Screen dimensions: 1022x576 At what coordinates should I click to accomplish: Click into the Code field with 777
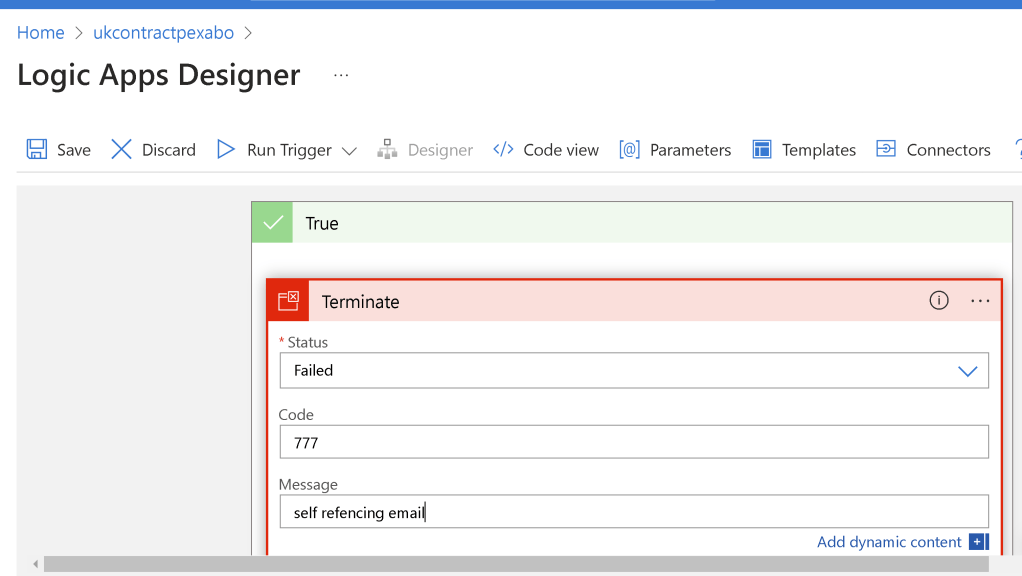(x=634, y=442)
